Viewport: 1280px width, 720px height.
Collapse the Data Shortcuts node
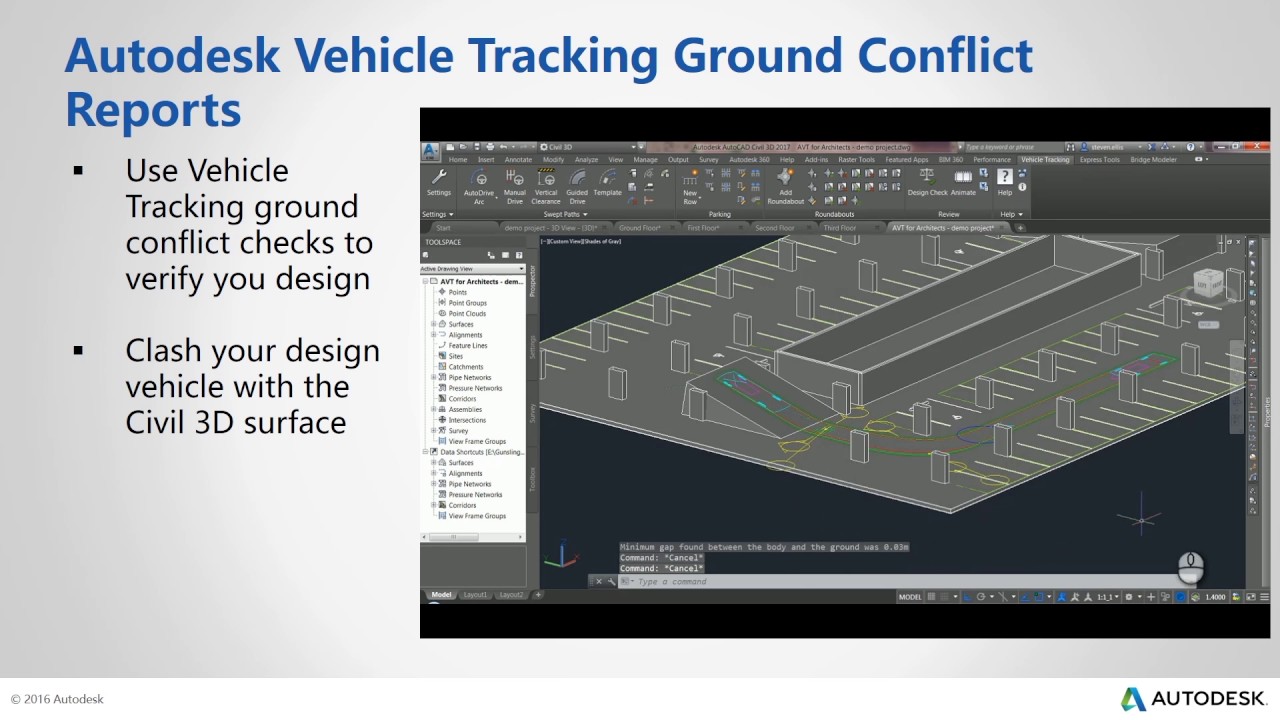coord(425,452)
